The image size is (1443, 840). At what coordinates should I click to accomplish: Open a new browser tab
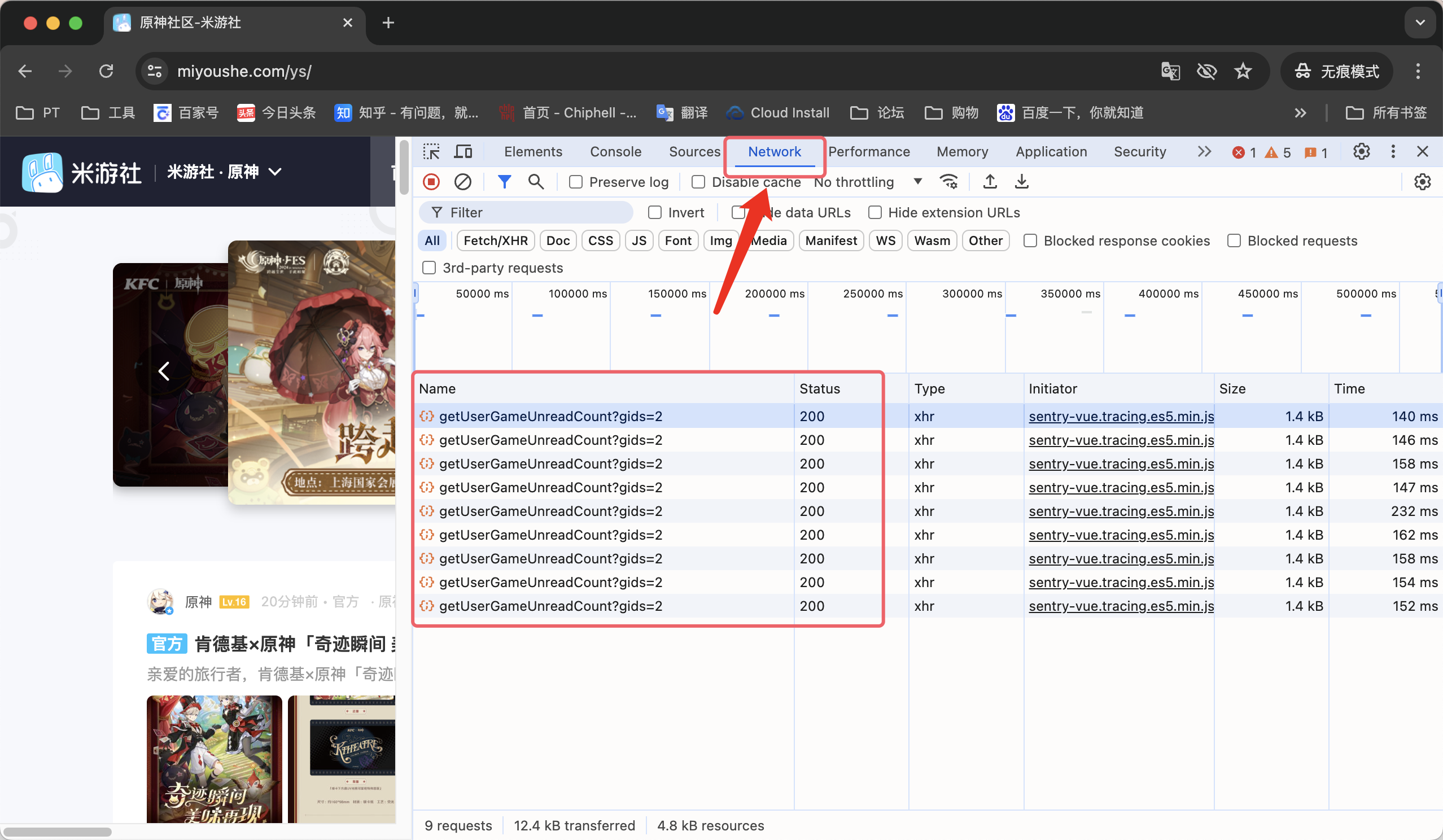tap(388, 23)
